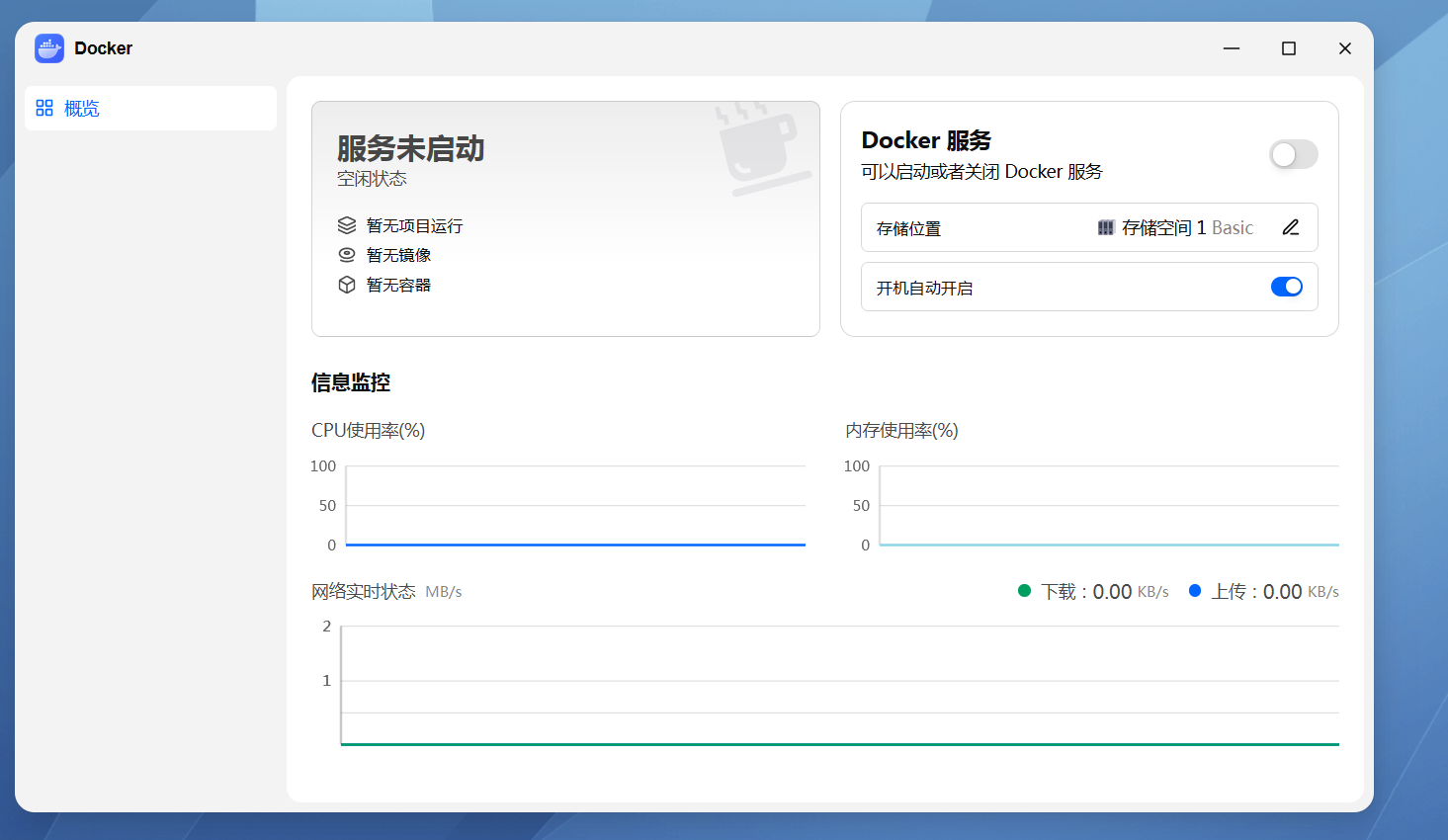This screenshot has height=840, width=1448.
Task: Click the 内存使用率(%) chart title
Action: (901, 430)
